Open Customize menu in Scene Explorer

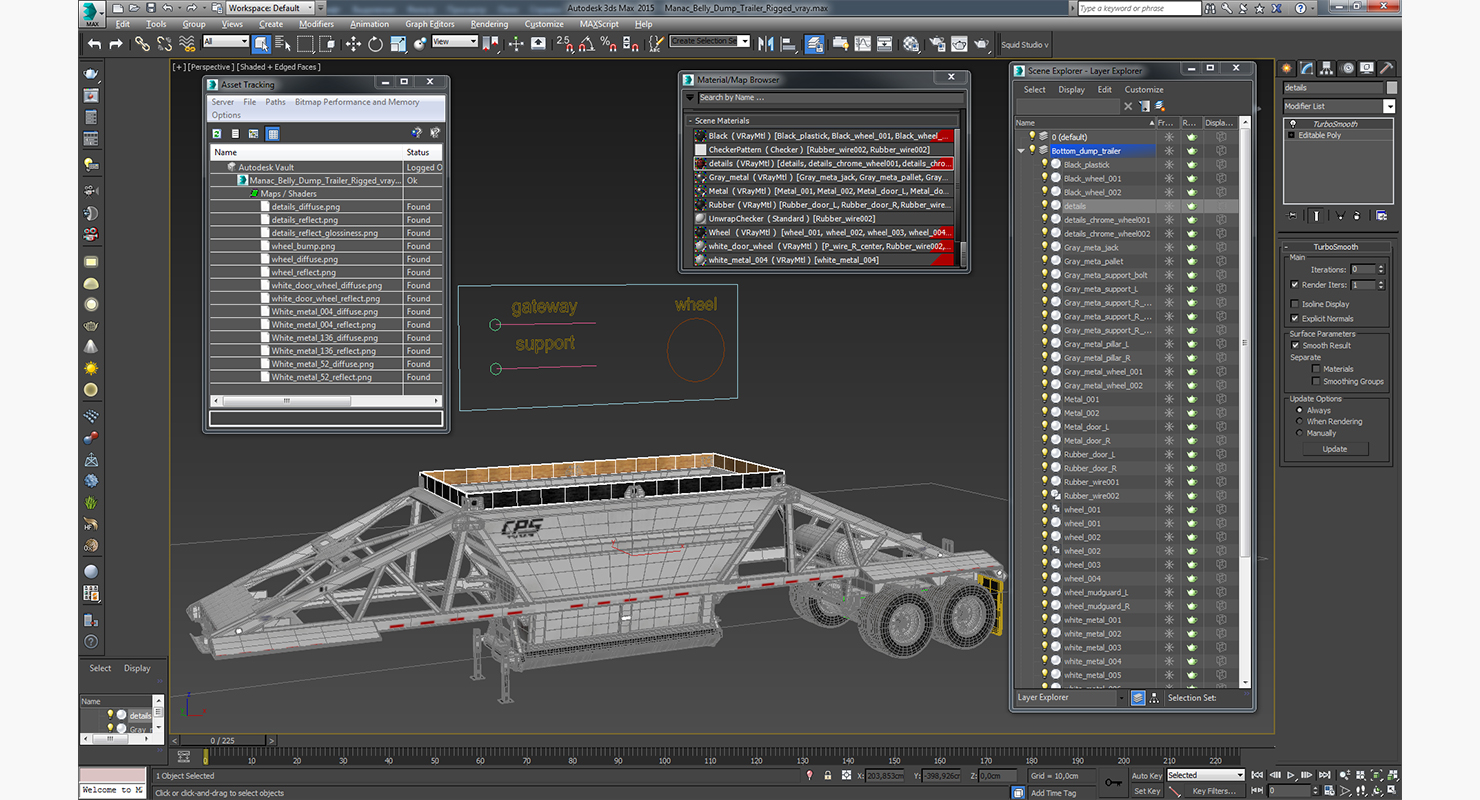(1144, 89)
